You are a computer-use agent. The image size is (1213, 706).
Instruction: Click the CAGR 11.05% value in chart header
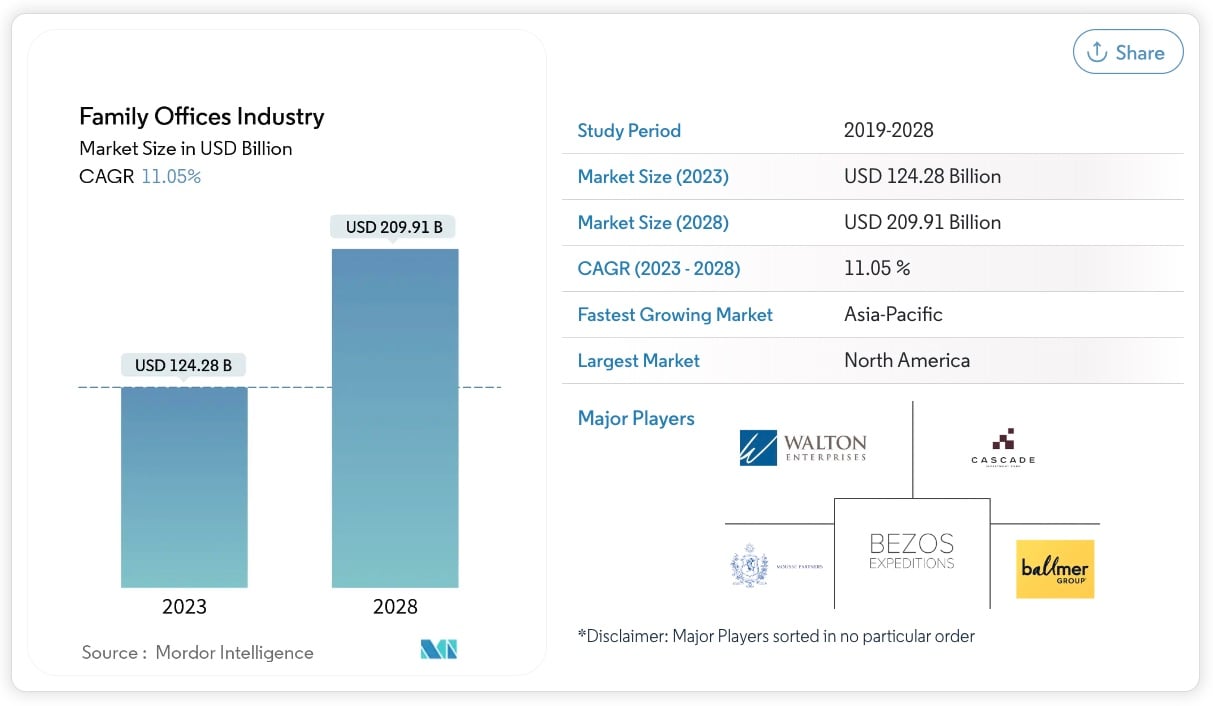tap(171, 177)
